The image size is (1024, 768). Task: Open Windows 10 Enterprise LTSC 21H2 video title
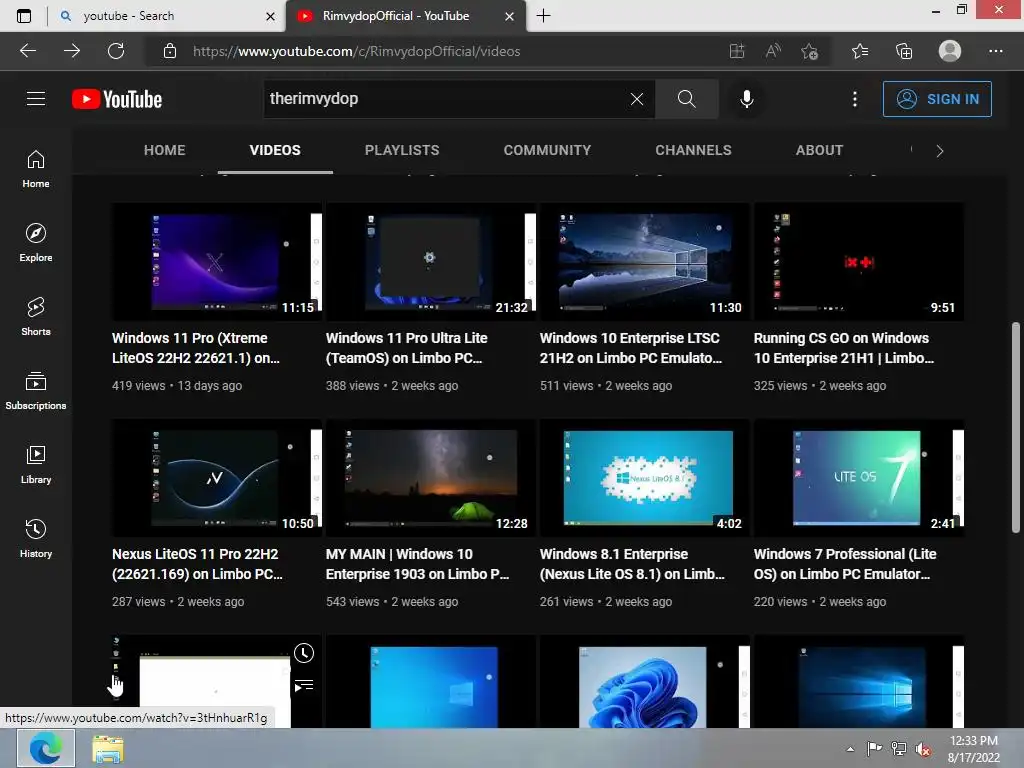pos(630,348)
